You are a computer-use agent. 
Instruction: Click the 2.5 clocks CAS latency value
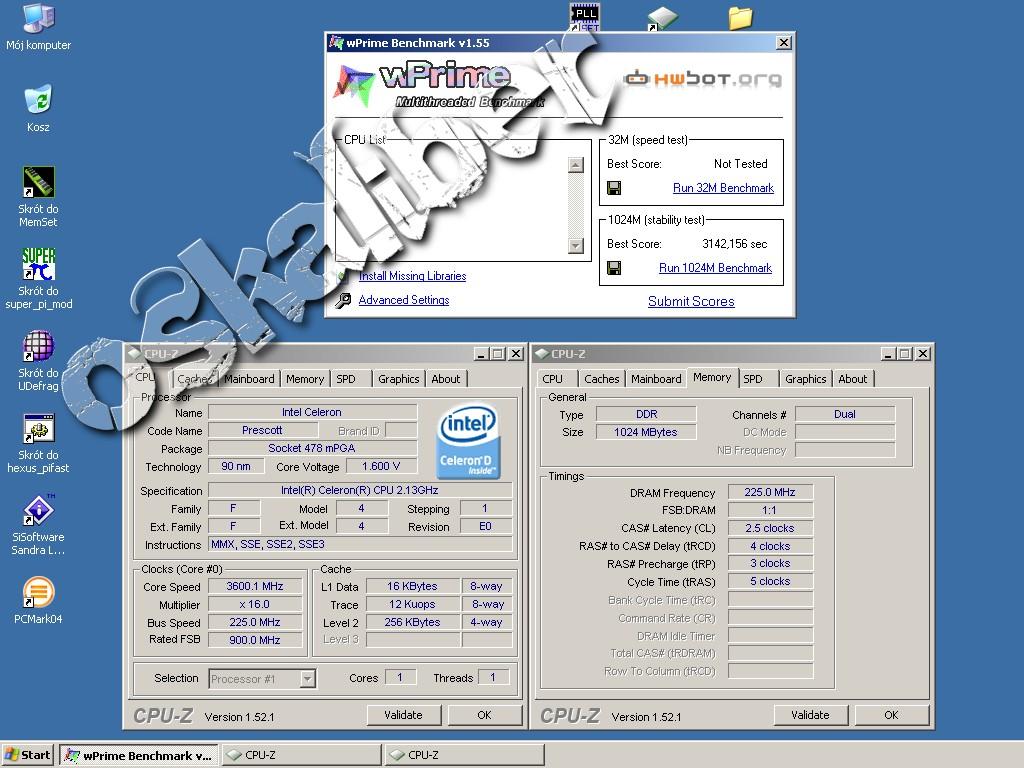(x=769, y=528)
